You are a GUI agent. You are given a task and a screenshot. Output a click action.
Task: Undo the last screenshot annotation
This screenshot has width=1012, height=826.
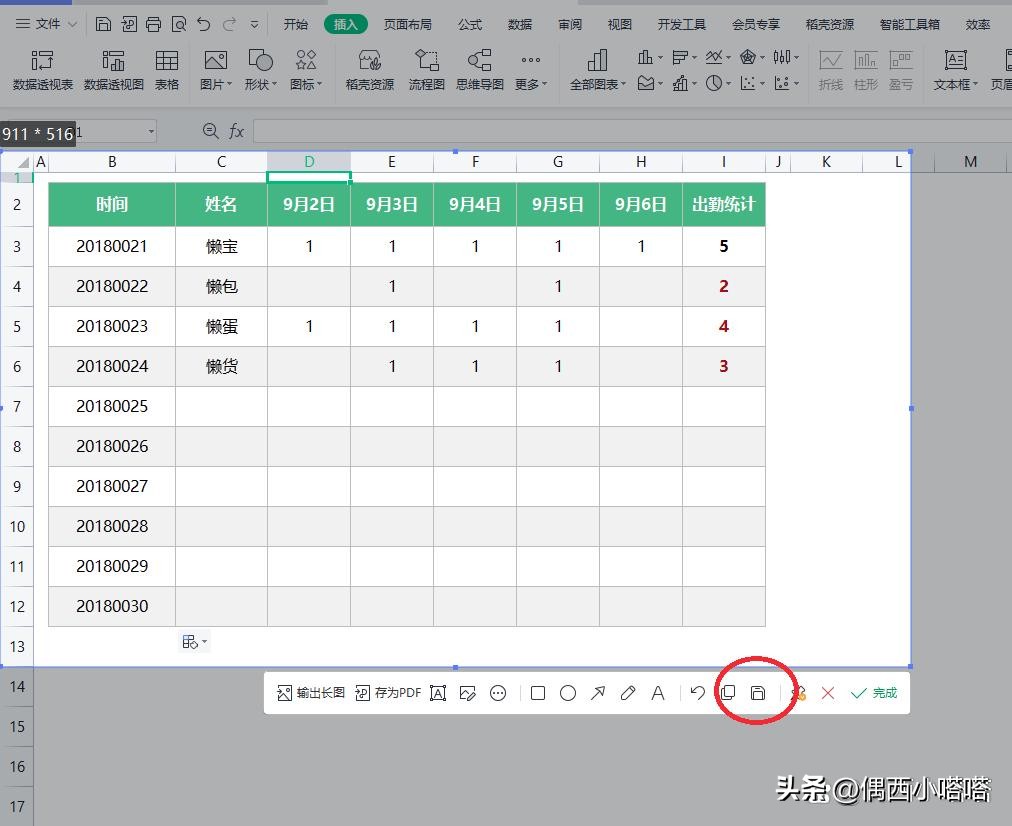(698, 693)
